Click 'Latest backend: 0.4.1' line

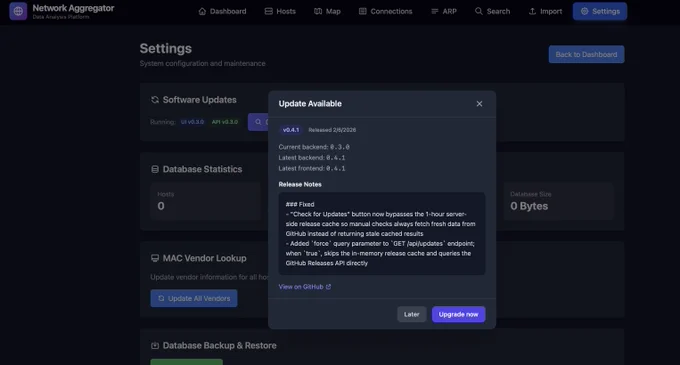tap(312, 158)
